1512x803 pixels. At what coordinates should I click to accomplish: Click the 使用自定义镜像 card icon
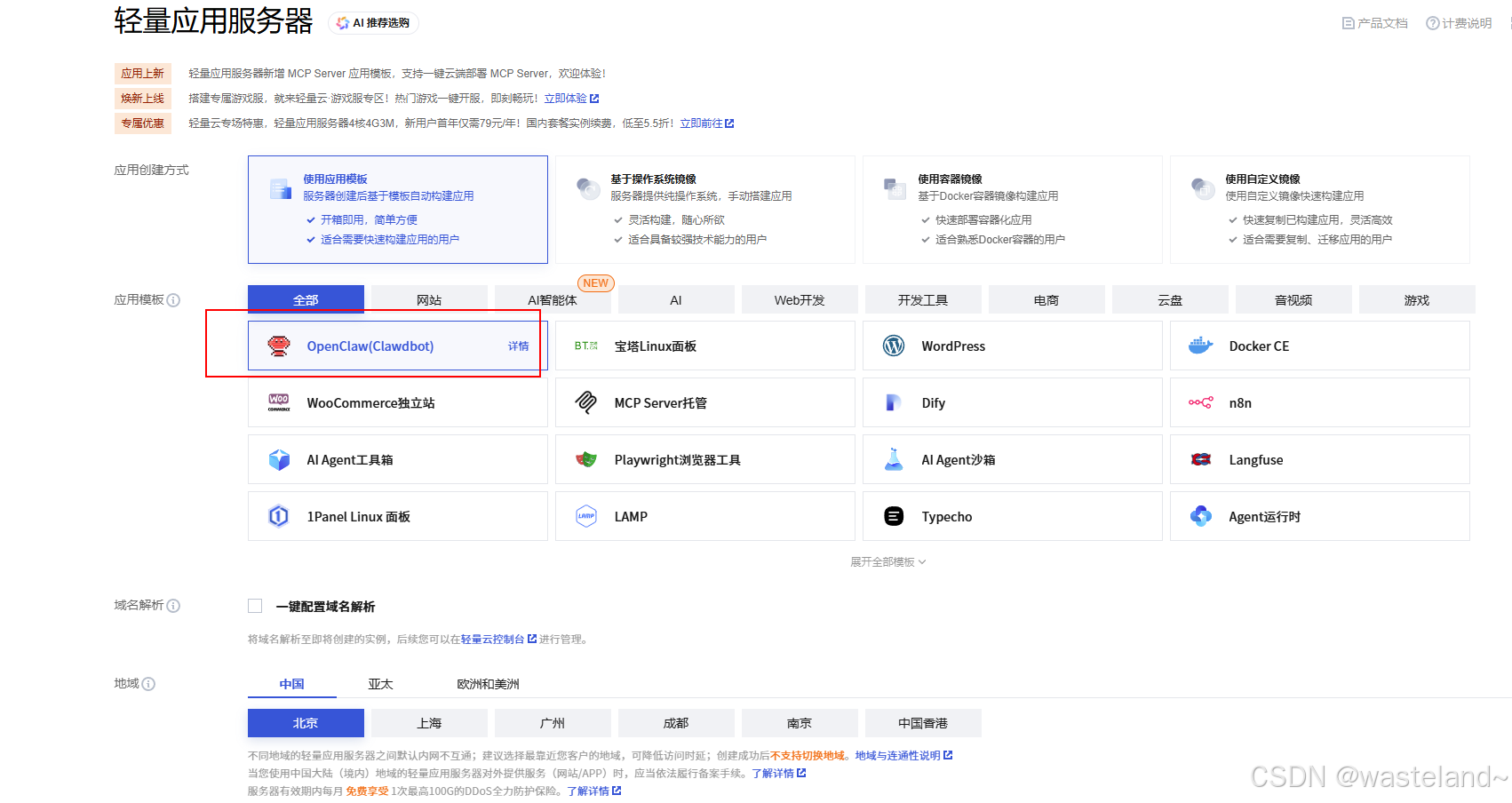coord(1202,188)
